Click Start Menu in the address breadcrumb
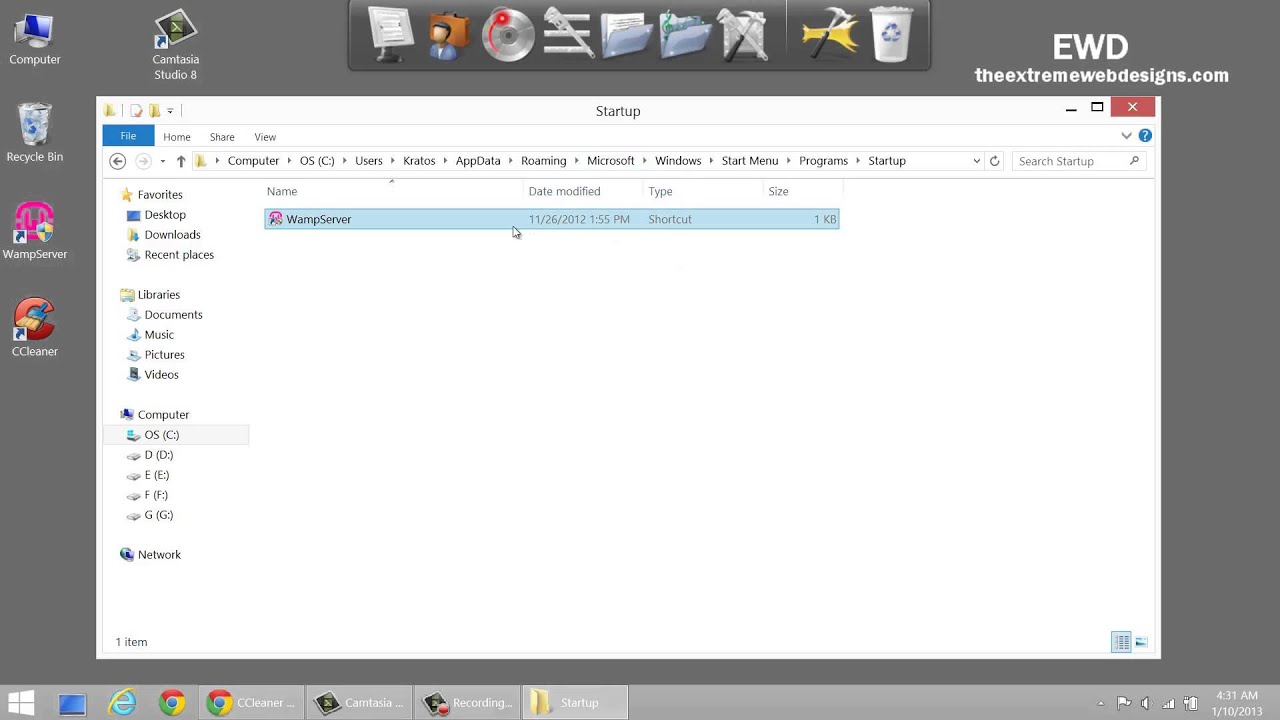The height and width of the screenshot is (720, 1280). (x=750, y=161)
